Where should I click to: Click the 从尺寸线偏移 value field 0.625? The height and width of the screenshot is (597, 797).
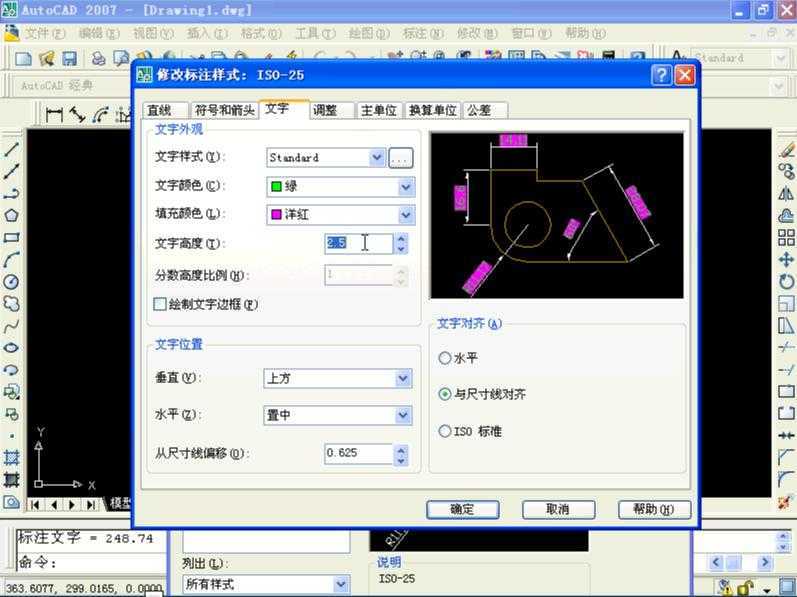tap(358, 453)
